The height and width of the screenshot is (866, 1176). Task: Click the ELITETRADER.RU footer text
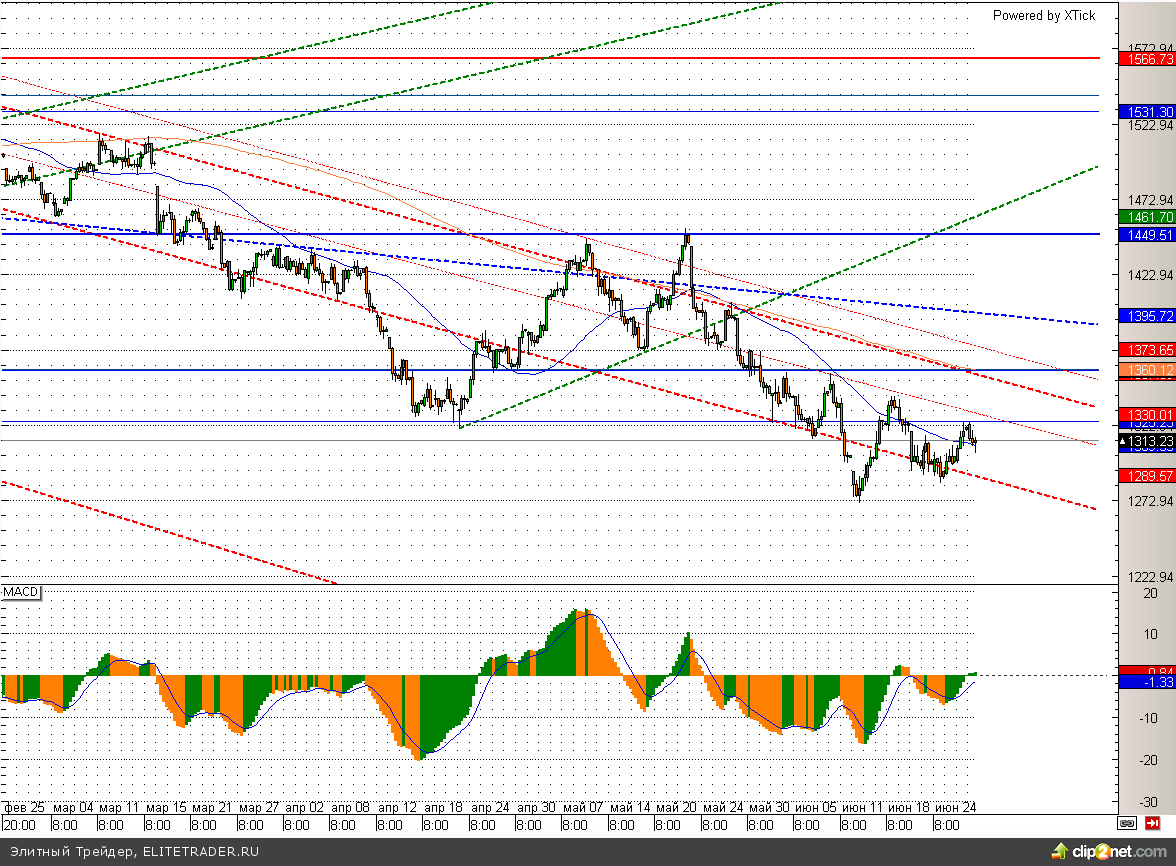pyautogui.click(x=200, y=852)
